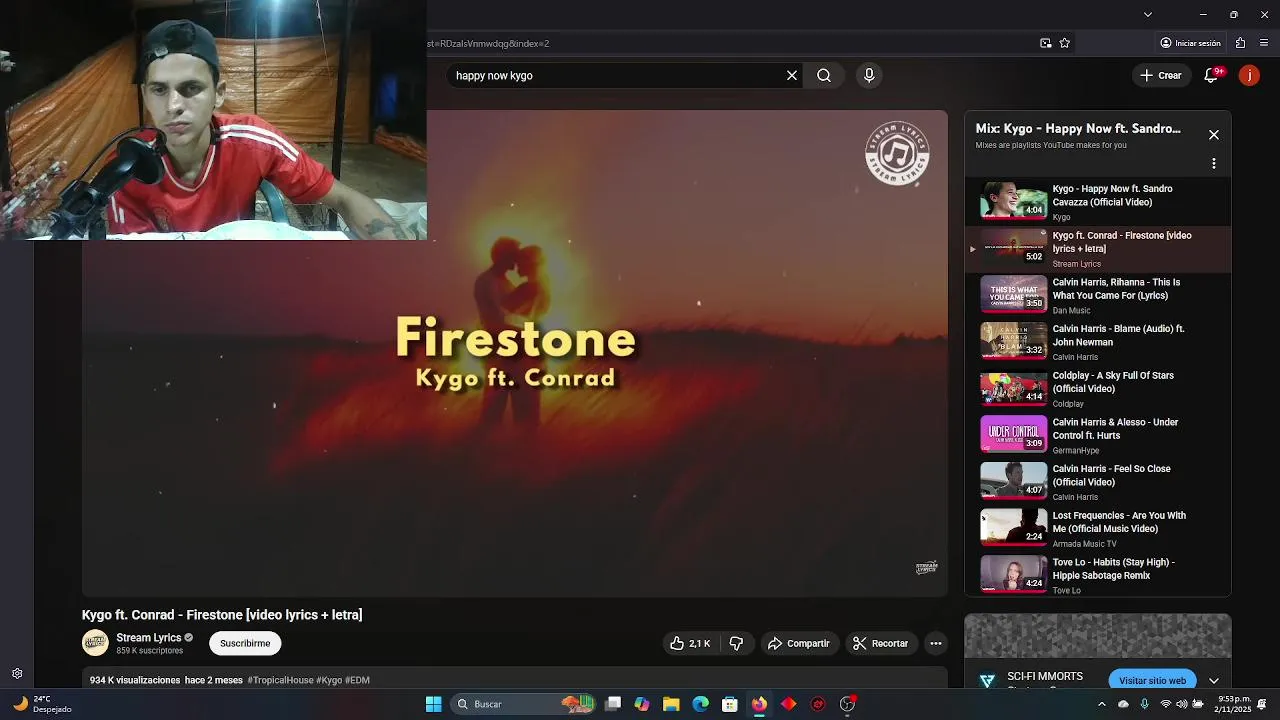Click Iniciar sesión in Firefox toolbar

click(x=1190, y=43)
